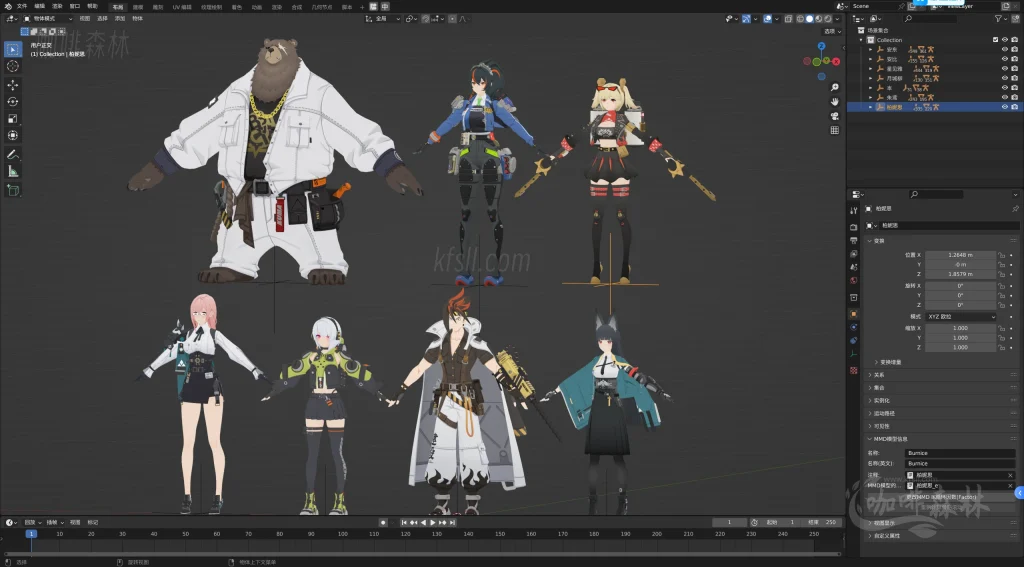Hide the 柏妮思 object with eye icon
This screenshot has width=1024, height=567.
click(1004, 107)
